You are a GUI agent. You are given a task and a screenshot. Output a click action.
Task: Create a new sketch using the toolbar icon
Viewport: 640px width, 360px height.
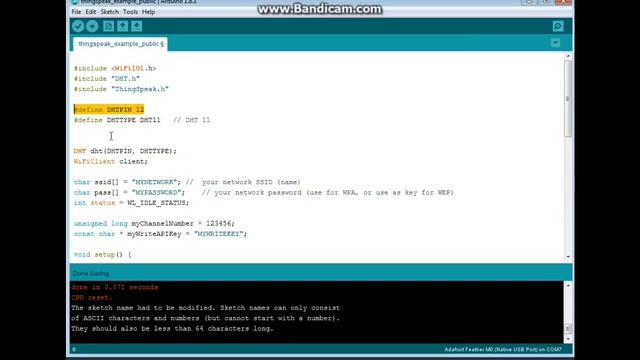tap(109, 26)
